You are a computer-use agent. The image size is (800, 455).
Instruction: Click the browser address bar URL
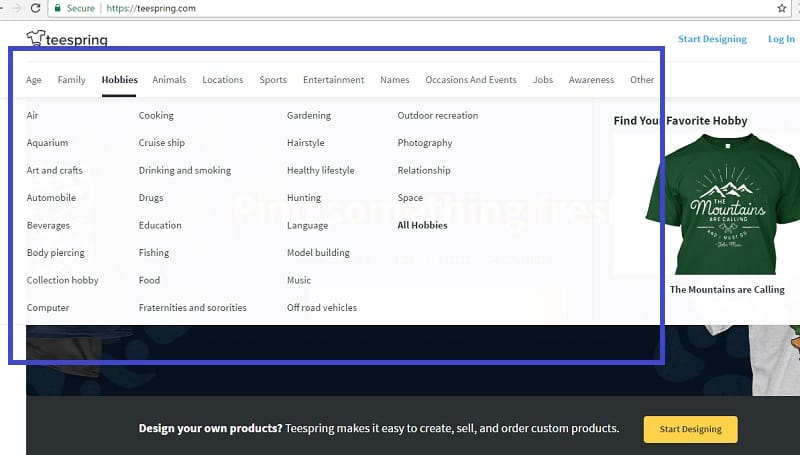pos(148,8)
